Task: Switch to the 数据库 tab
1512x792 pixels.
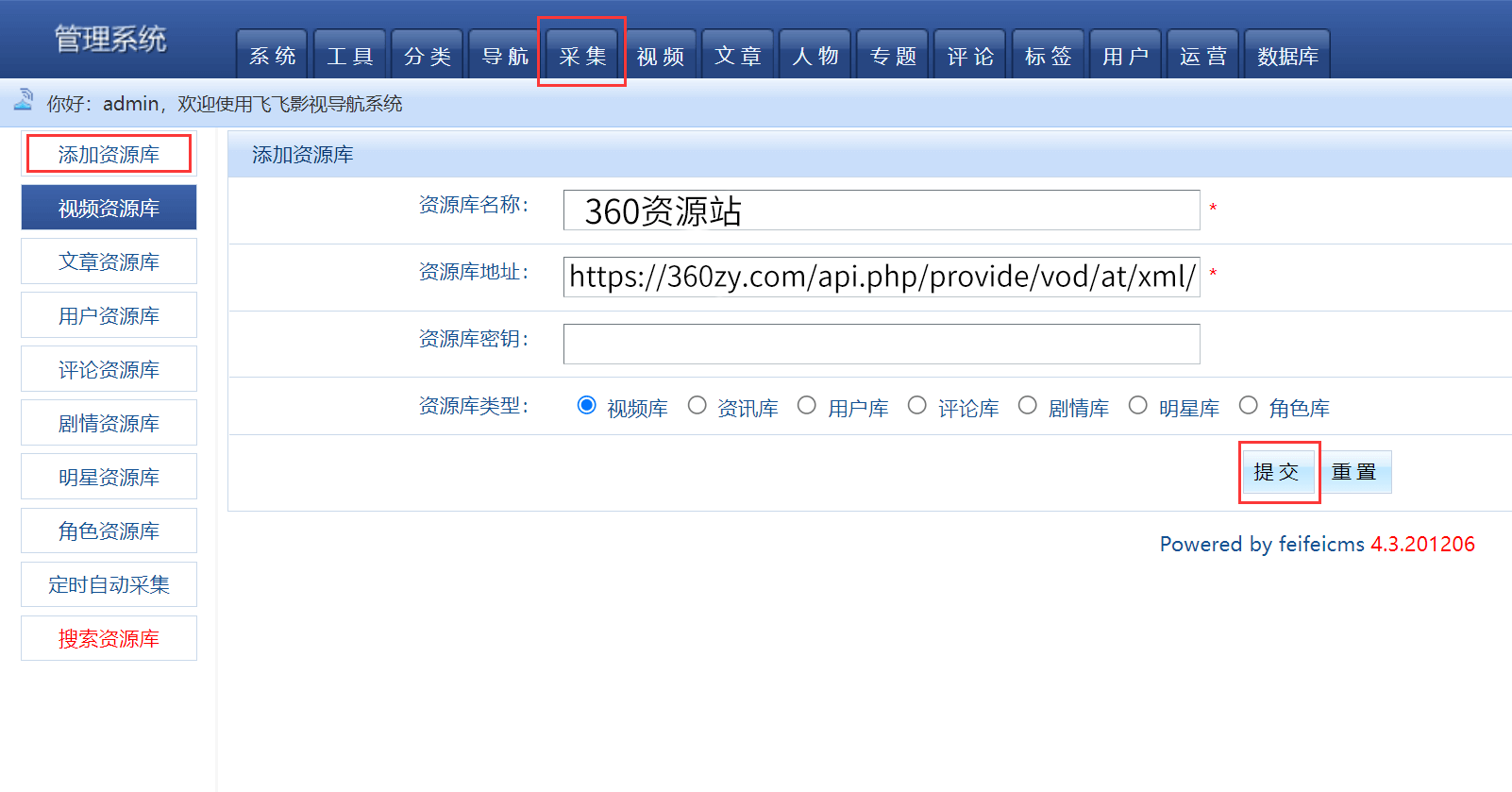Action: pyautogui.click(x=1287, y=55)
